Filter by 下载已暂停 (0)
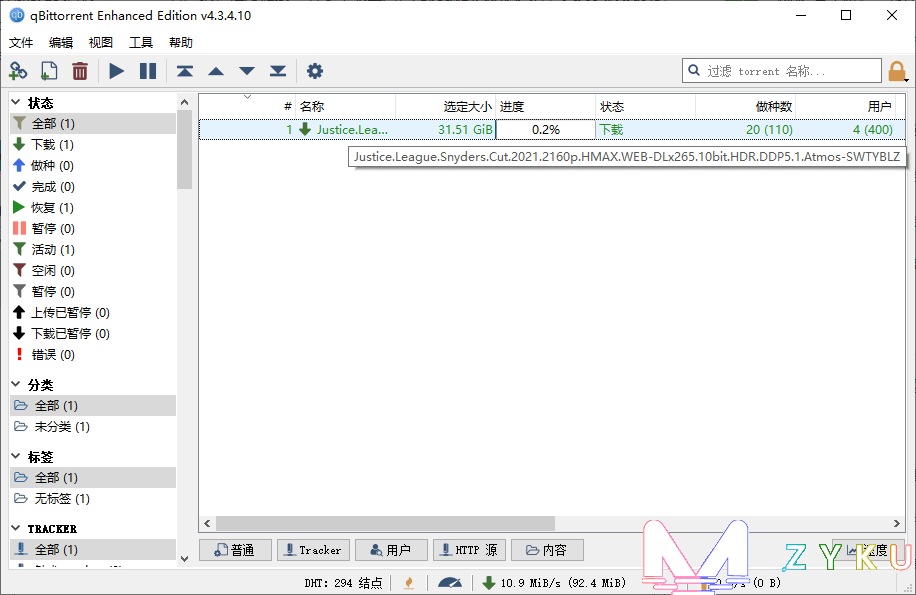916x595 pixels. (x=93, y=334)
